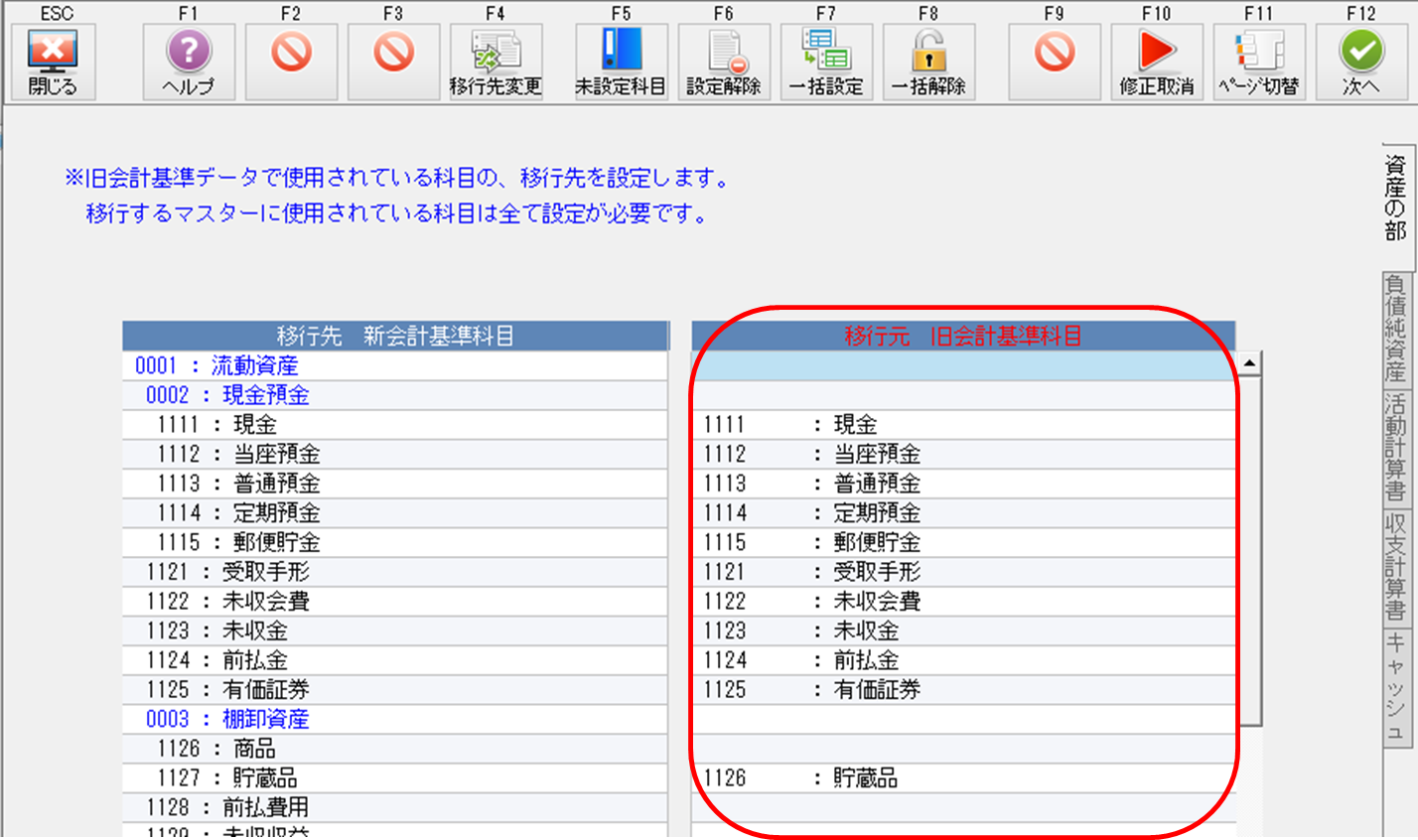Switch to the 負債純資産 vertical tab
This screenshot has width=1418, height=840.
1396,329
